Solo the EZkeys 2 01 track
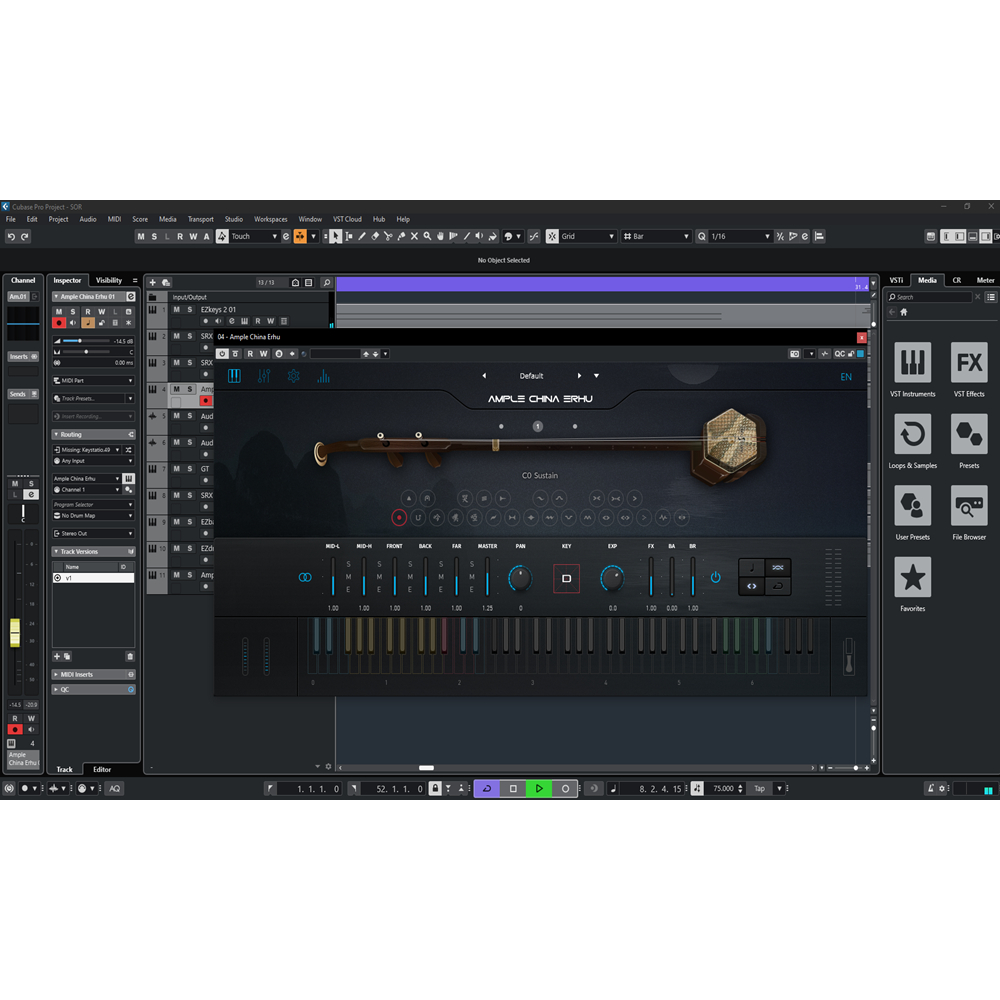Image resolution: width=1000 pixels, height=1000 pixels. pyautogui.click(x=189, y=309)
